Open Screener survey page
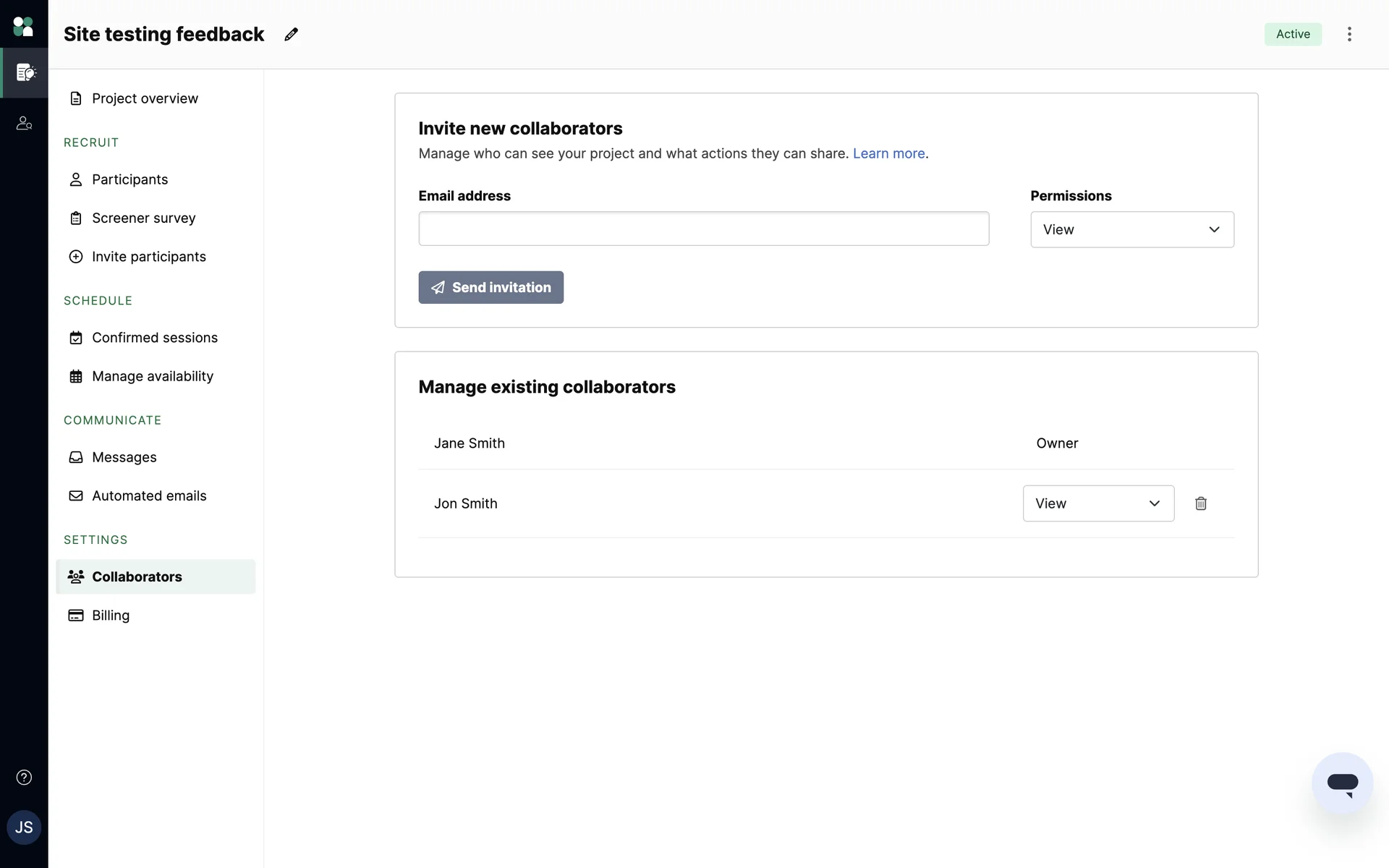 coord(143,218)
